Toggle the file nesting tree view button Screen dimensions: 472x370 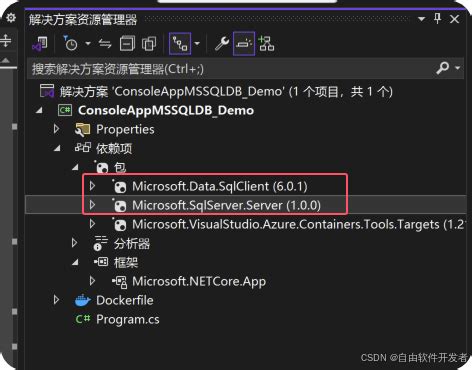[180, 44]
